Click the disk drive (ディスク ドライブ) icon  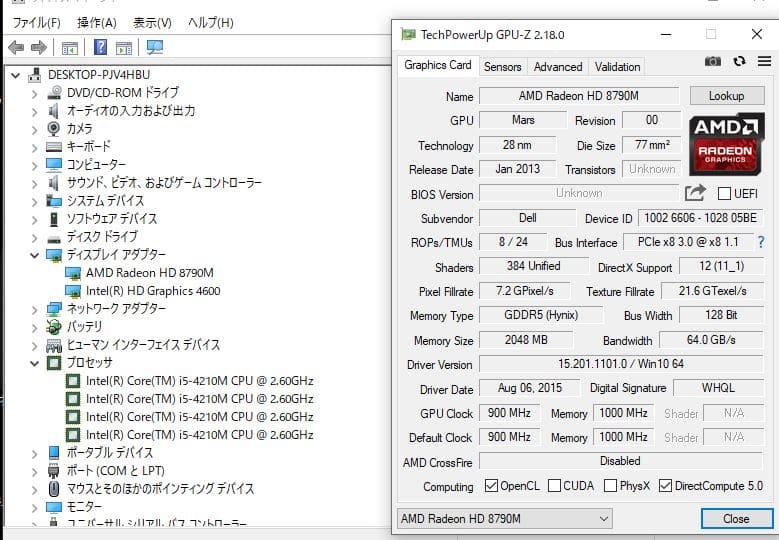(x=54, y=237)
